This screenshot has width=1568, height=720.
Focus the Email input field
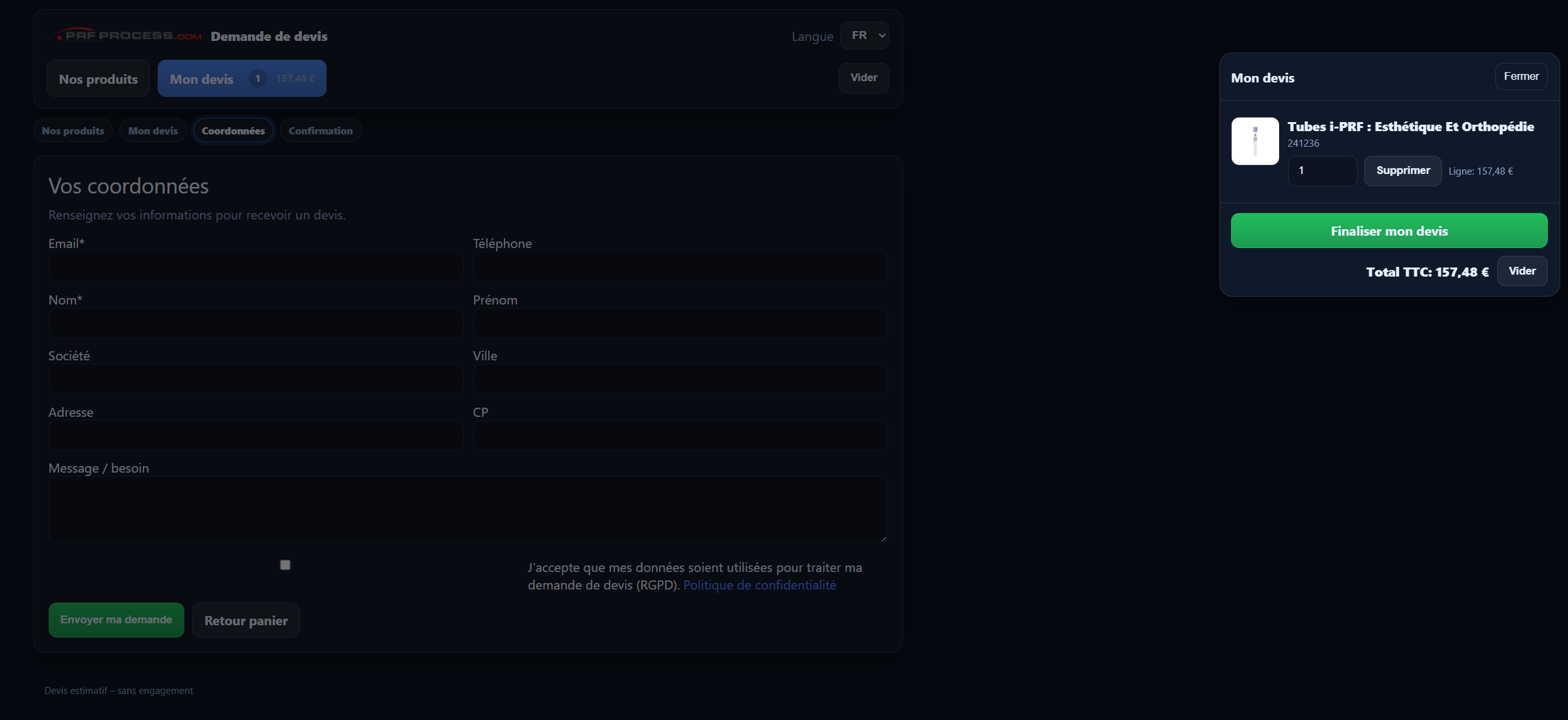coord(255,267)
